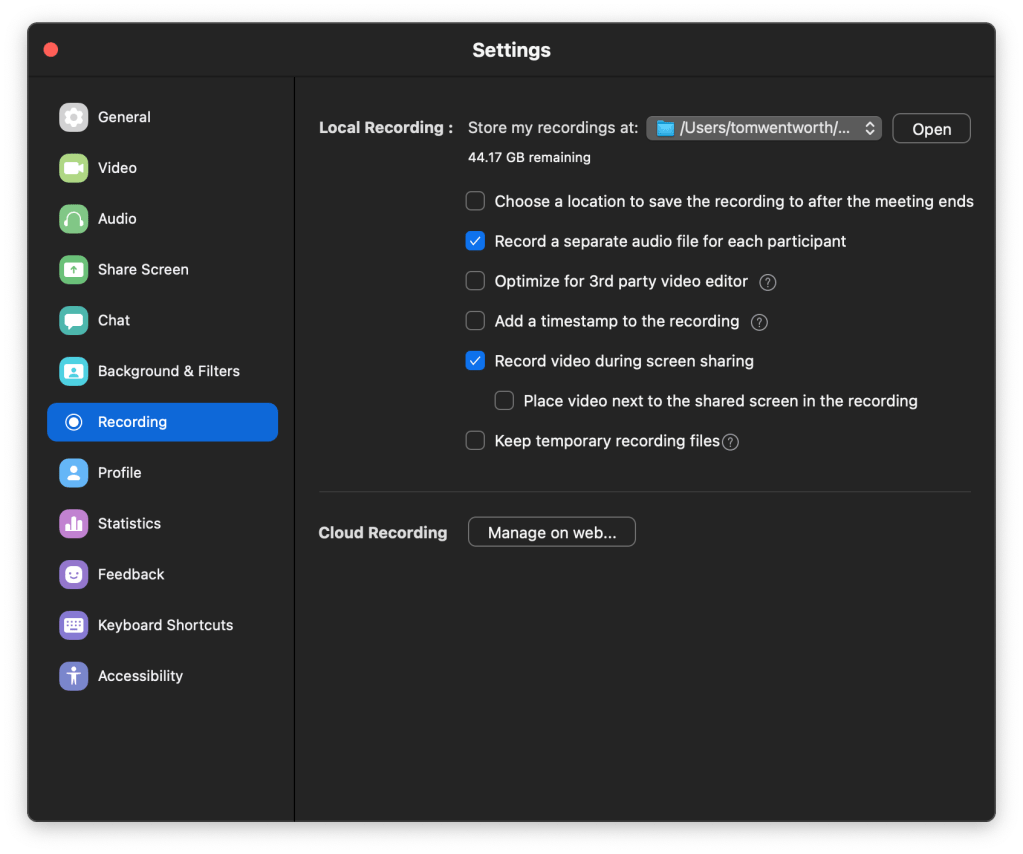Screen dimensions: 1023x854
Task: Open Video settings via camera icon
Action: coord(74,168)
